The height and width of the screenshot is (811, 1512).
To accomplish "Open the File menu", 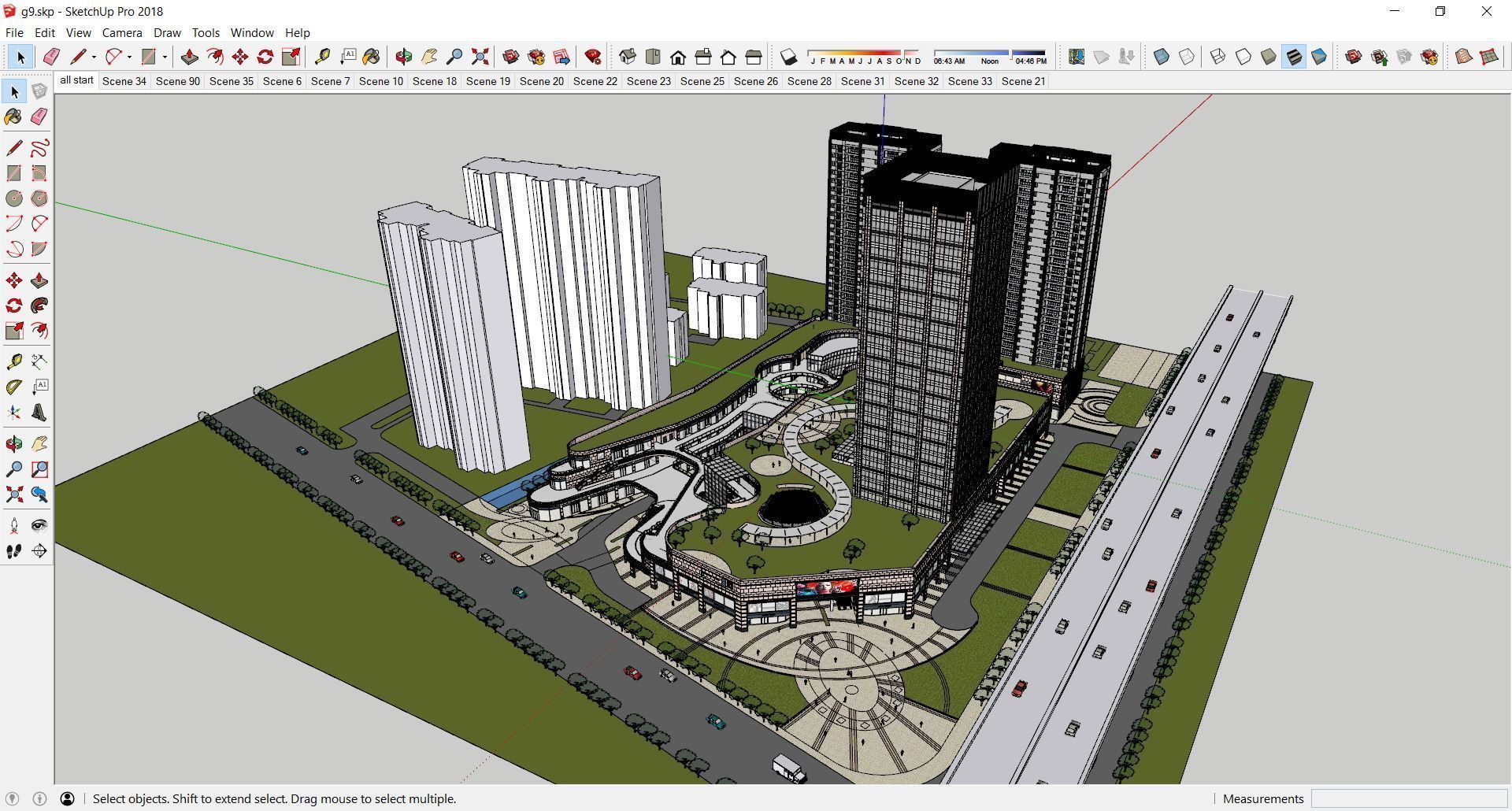I will click(x=14, y=32).
